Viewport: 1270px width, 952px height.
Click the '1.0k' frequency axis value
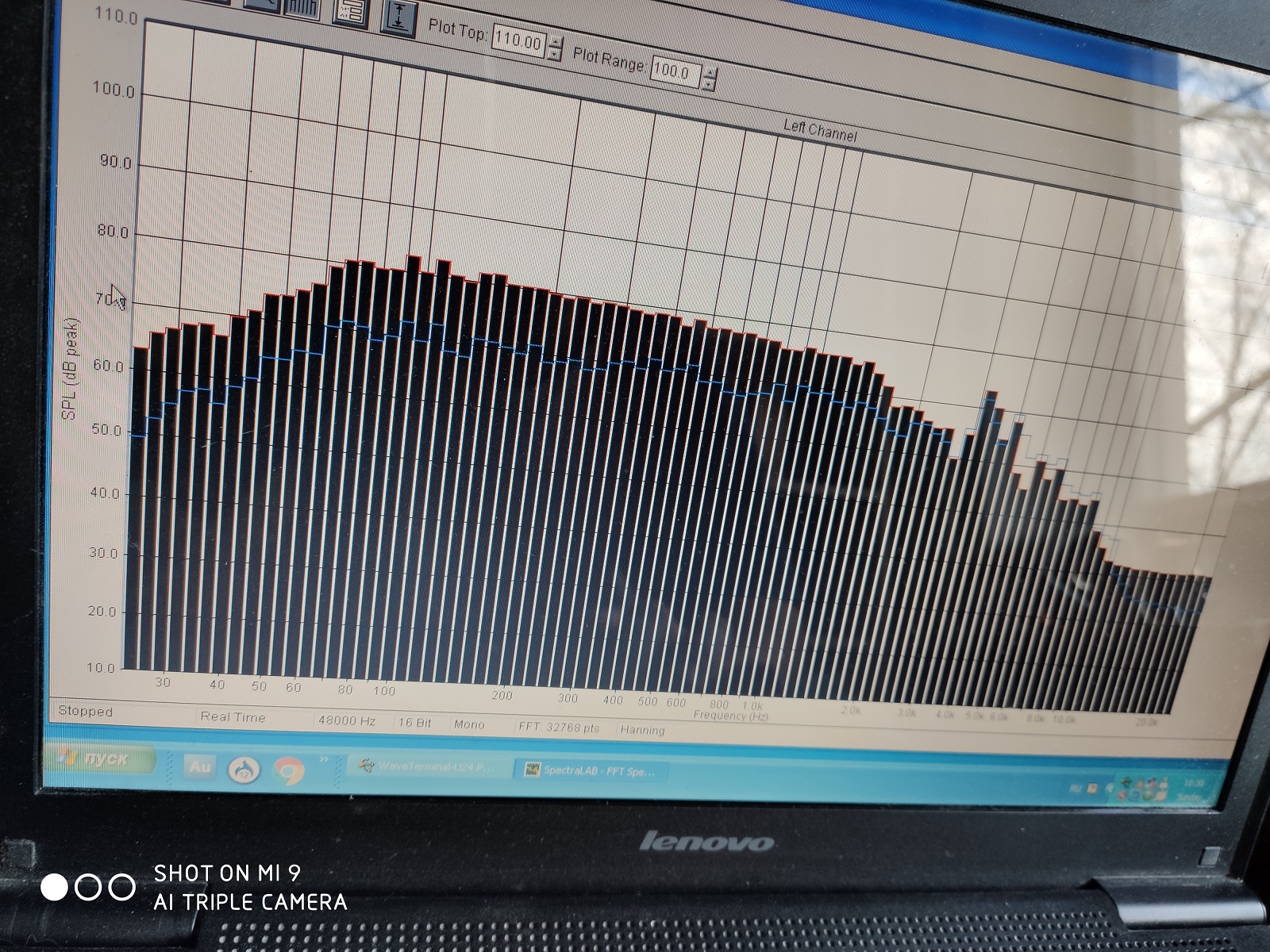click(x=752, y=704)
